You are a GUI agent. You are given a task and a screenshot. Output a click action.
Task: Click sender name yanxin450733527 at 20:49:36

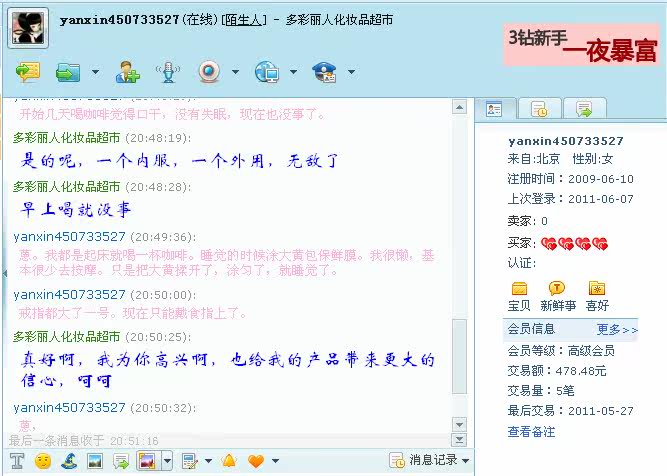(x=69, y=237)
